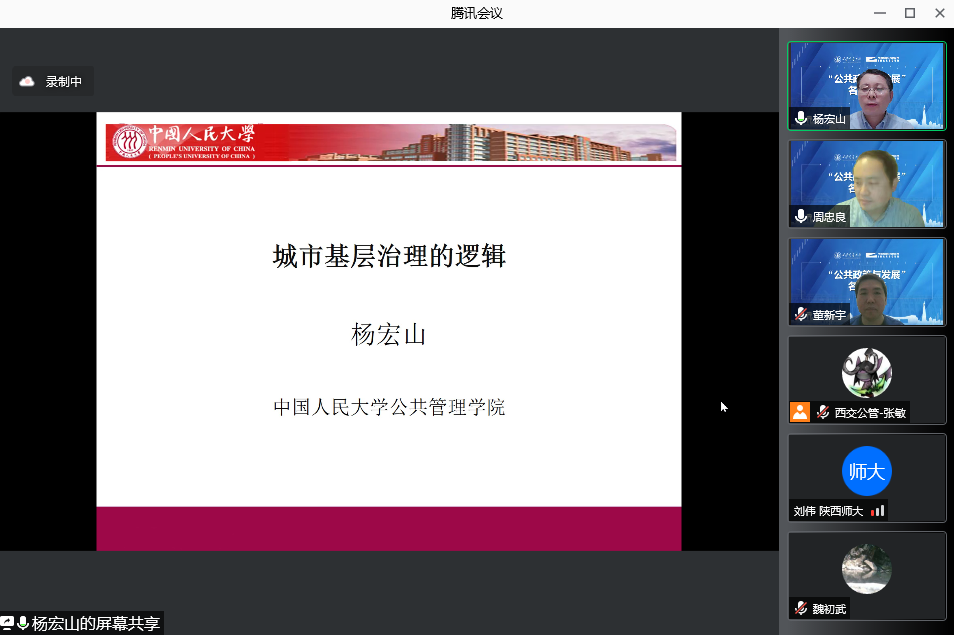Select 董新宇 video thumbnail
Viewport: 954px width, 635px height.
[866, 281]
